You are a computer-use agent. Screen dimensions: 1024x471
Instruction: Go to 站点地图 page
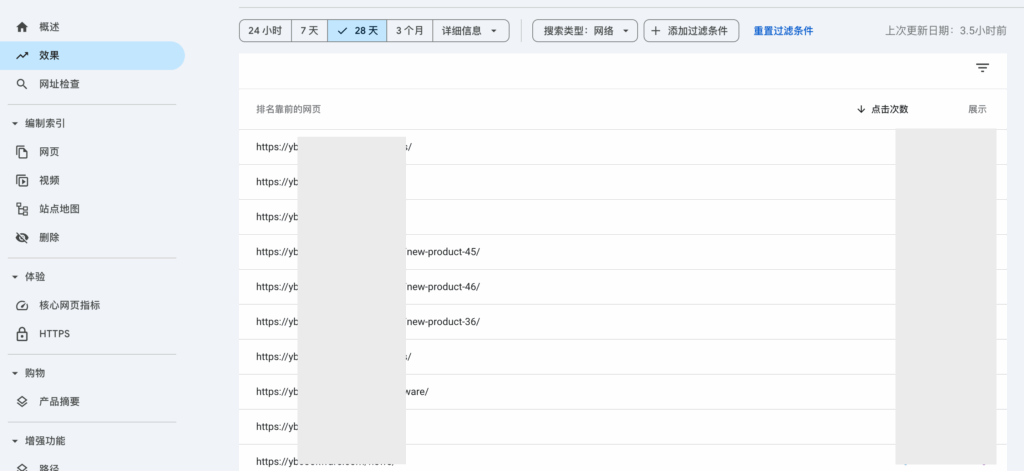tap(92, 209)
